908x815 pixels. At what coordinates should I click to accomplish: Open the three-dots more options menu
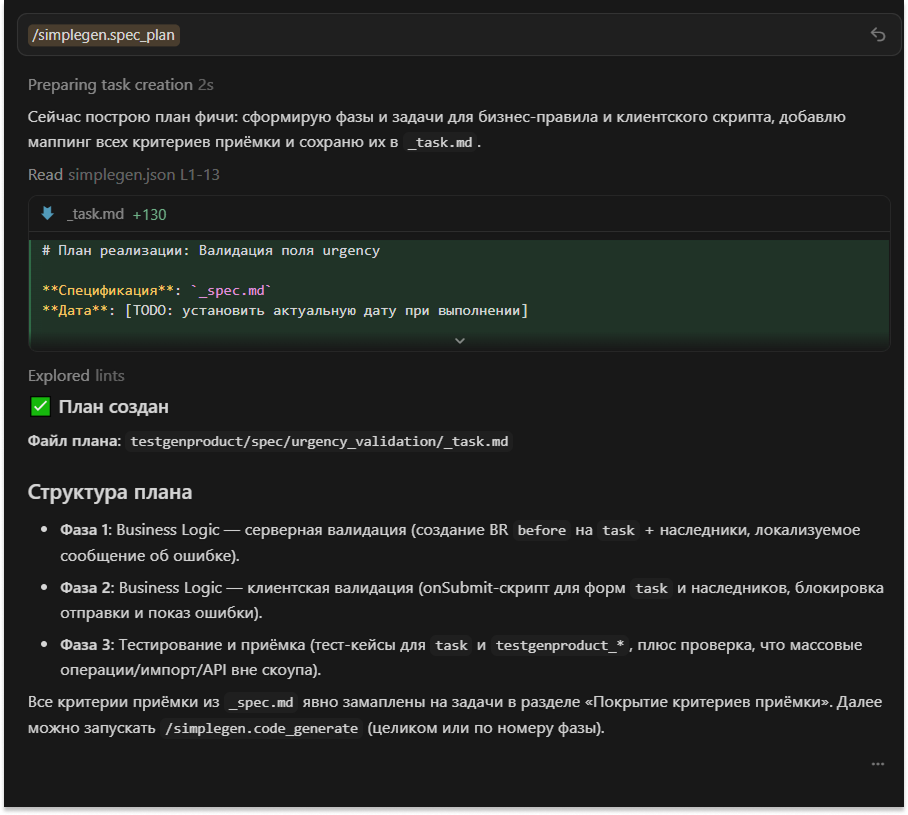pos(877,764)
